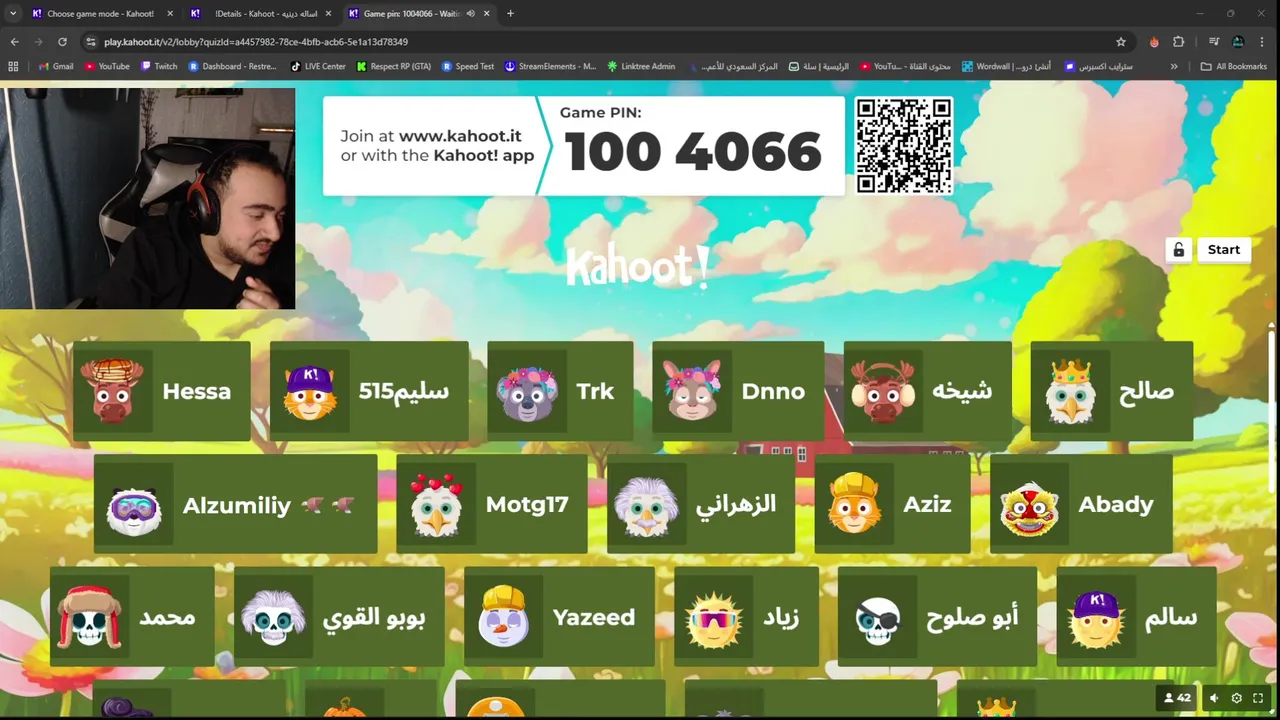The height and width of the screenshot is (720, 1280).
Task: Click Dnno's donkey avatar
Action: 692,391
